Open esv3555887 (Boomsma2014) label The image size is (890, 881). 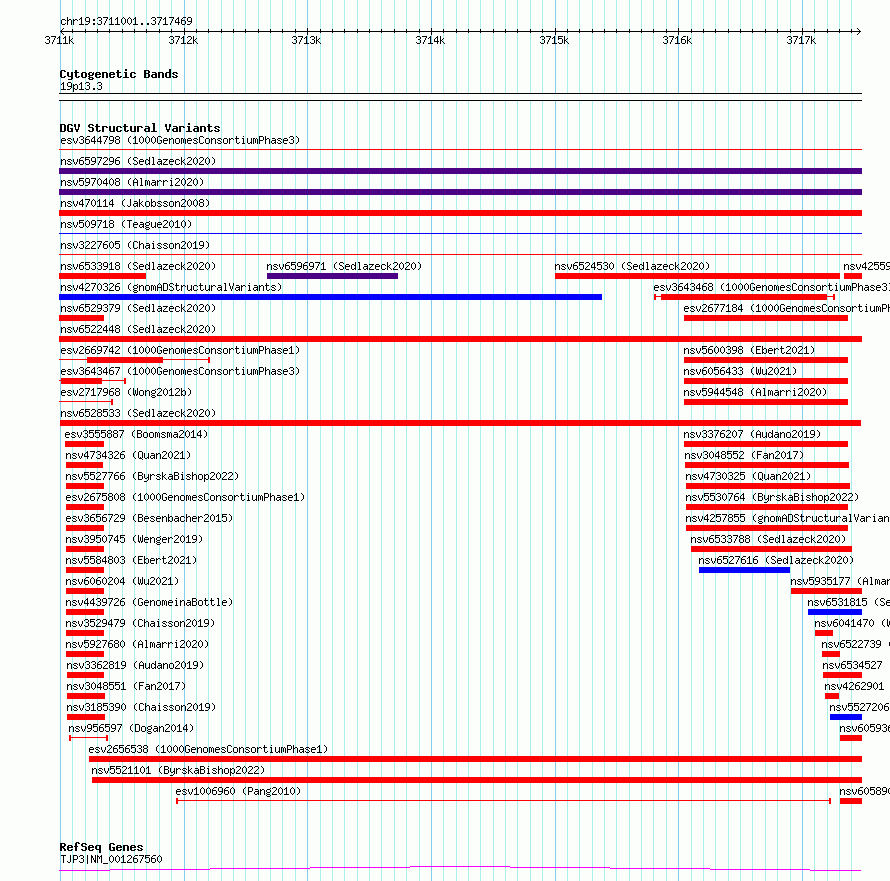click(136, 434)
